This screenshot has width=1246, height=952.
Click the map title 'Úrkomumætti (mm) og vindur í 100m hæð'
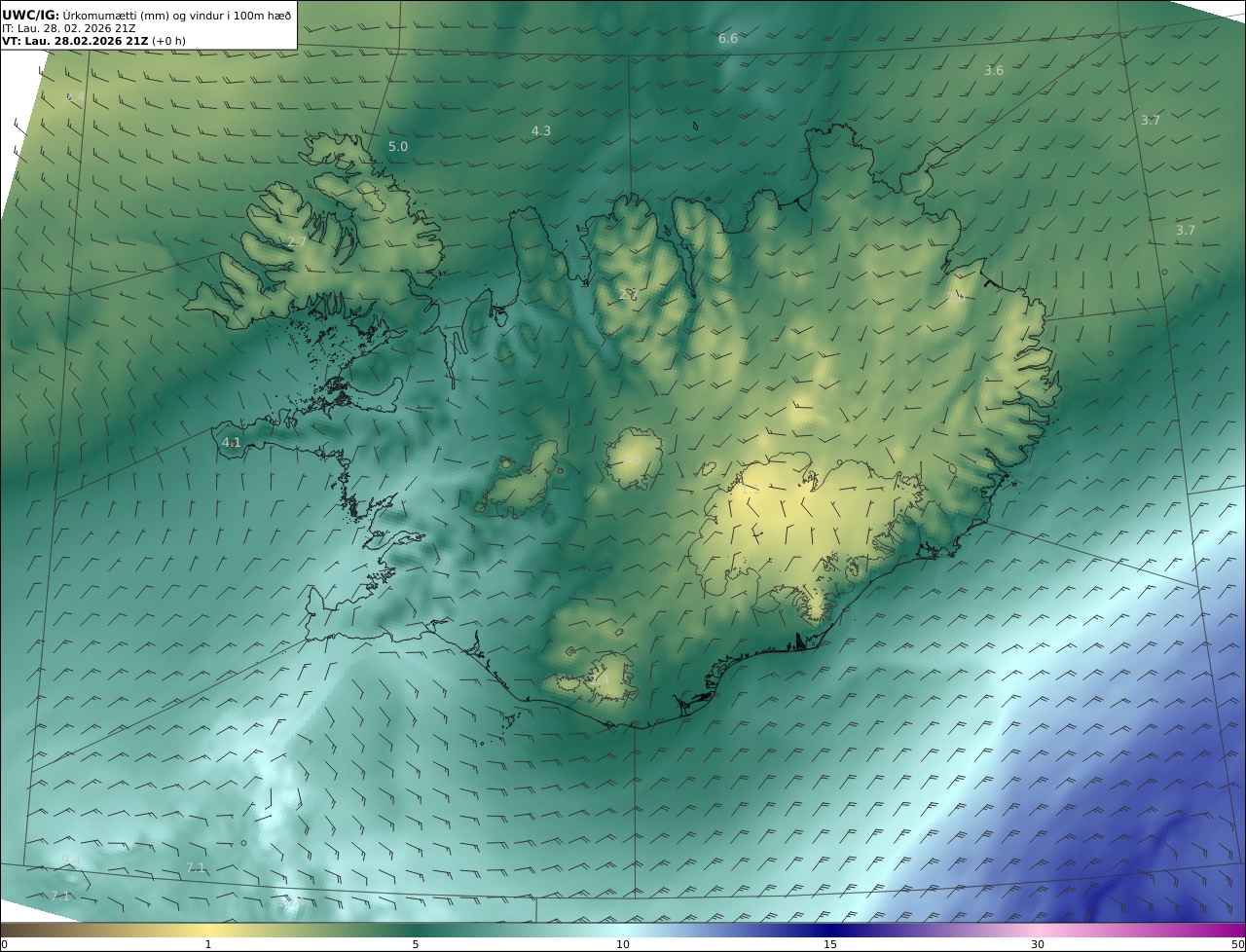pyautogui.click(x=177, y=15)
